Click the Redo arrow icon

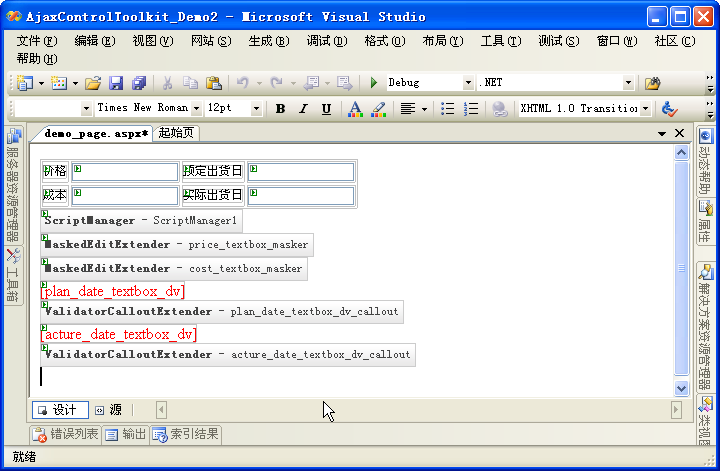click(x=277, y=83)
